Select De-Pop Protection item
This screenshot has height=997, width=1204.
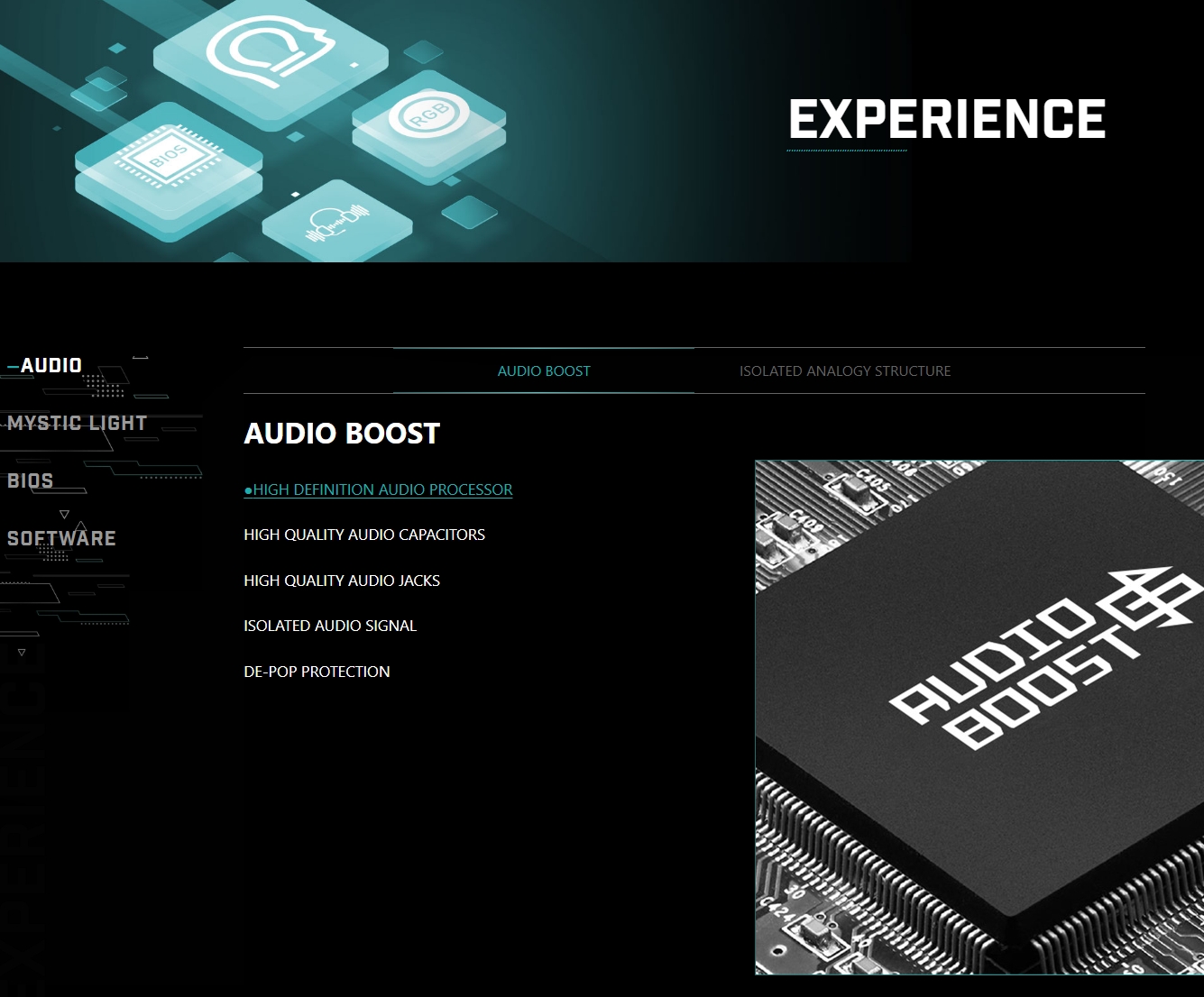click(x=317, y=672)
